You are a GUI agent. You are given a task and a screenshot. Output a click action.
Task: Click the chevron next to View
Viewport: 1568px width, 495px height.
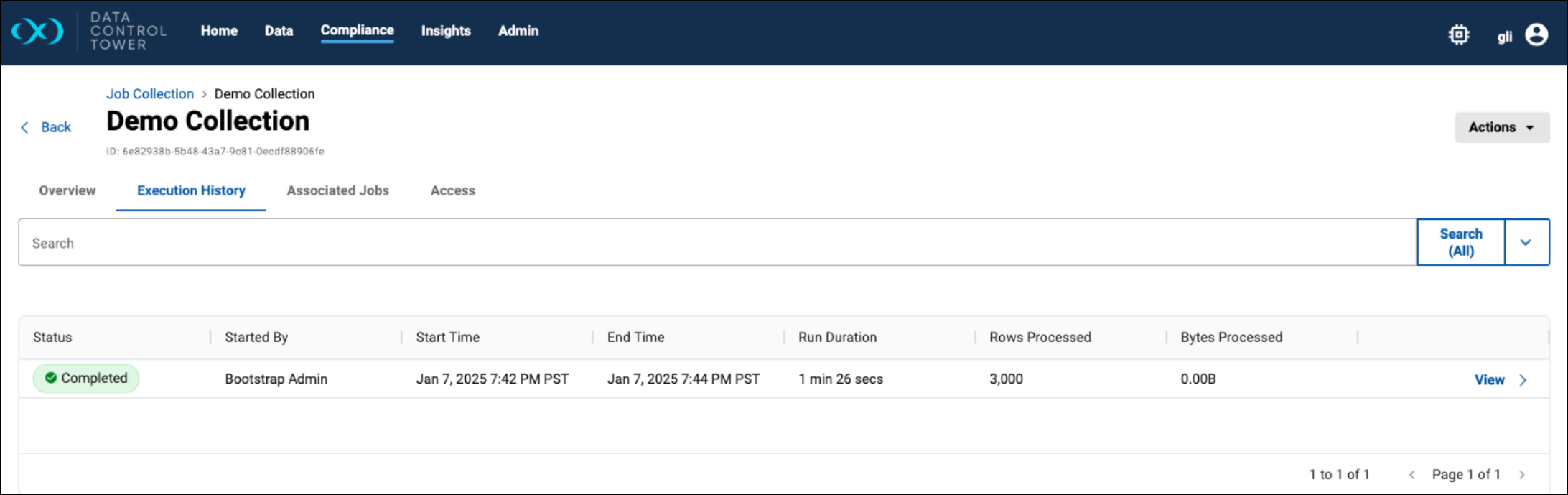(x=1523, y=380)
